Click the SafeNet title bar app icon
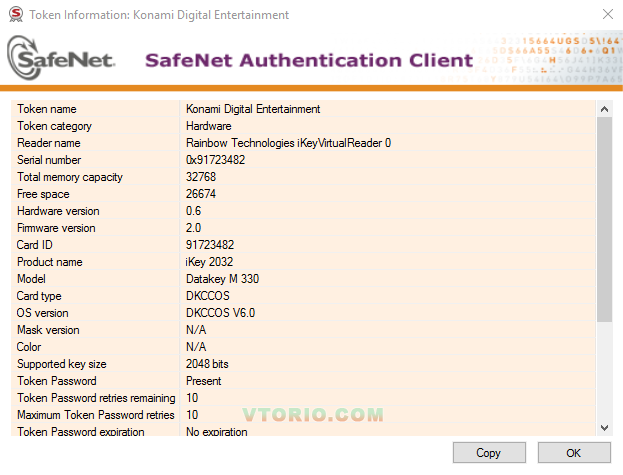Screen dimensions: 623x475 (x=14, y=15)
